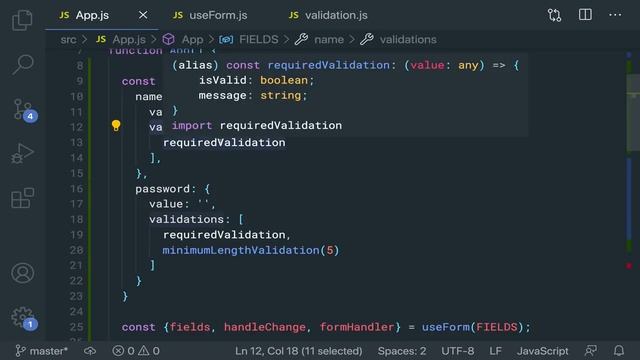Open the Explorer view in the activity bar
This screenshot has height=360, width=640.
coord(22,20)
